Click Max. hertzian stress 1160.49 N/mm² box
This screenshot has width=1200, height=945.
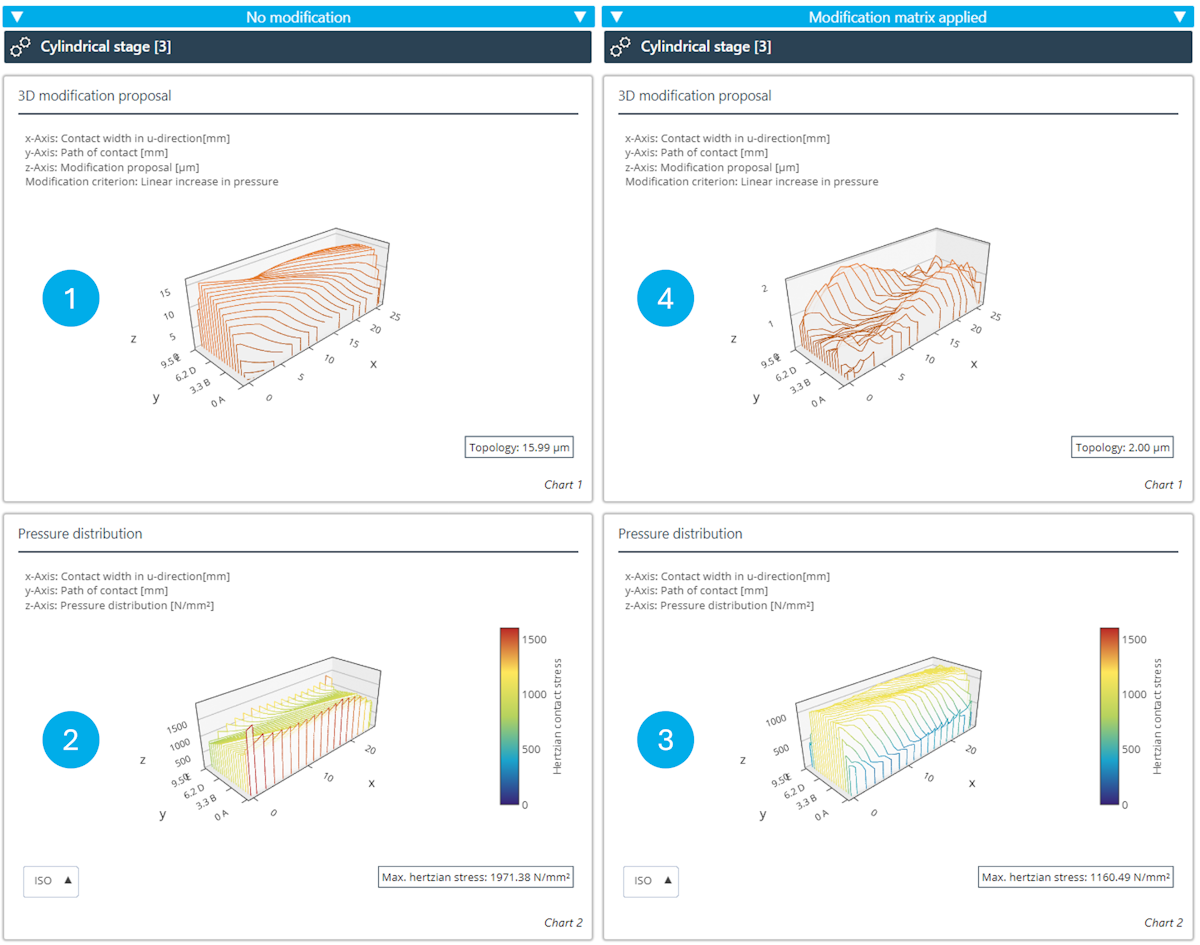(x=1075, y=878)
